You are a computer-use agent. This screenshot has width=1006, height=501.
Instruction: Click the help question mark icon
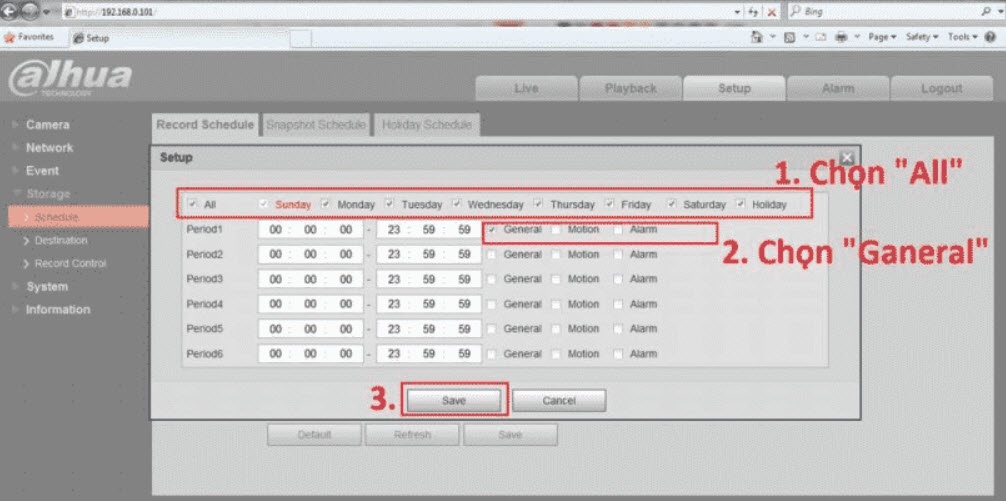tap(990, 37)
